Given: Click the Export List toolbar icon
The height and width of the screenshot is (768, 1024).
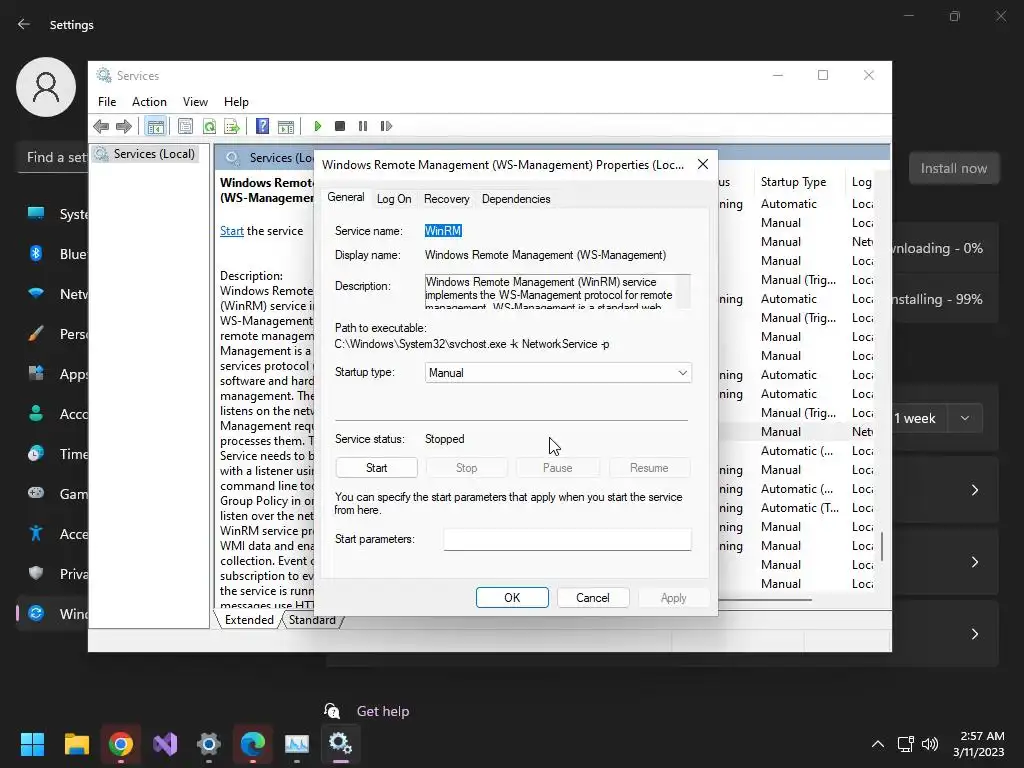Looking at the screenshot, I should [232, 126].
